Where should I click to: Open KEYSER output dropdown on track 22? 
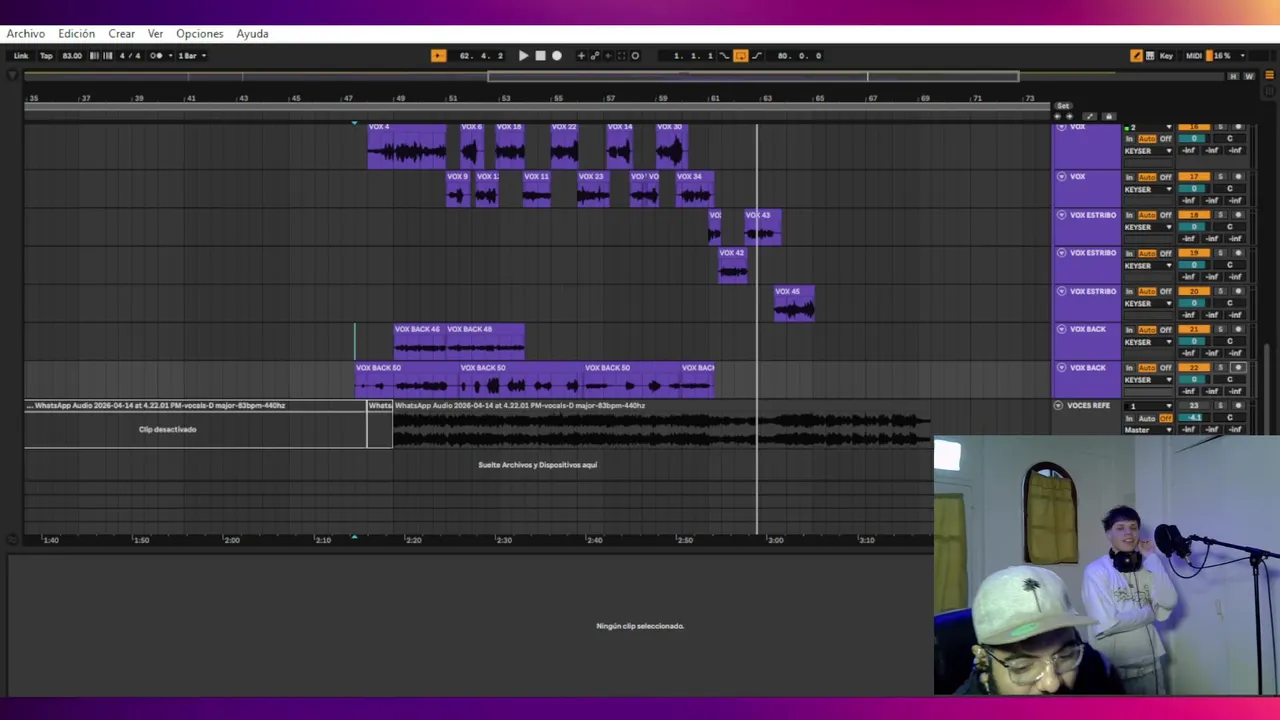tap(1148, 380)
